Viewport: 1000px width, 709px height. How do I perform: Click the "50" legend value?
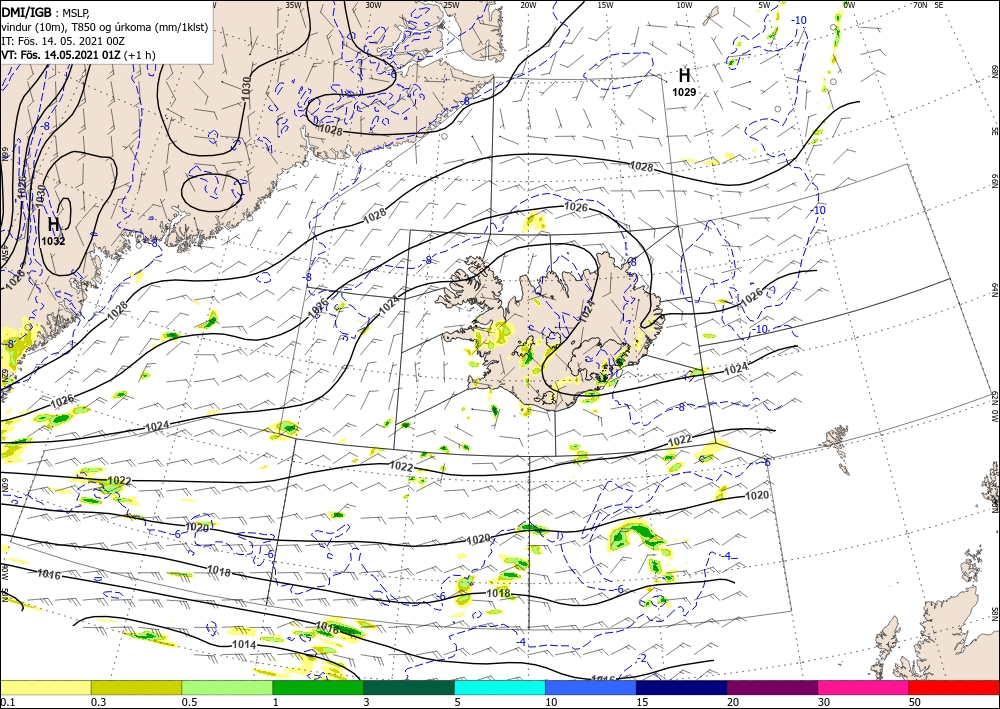tap(915, 702)
